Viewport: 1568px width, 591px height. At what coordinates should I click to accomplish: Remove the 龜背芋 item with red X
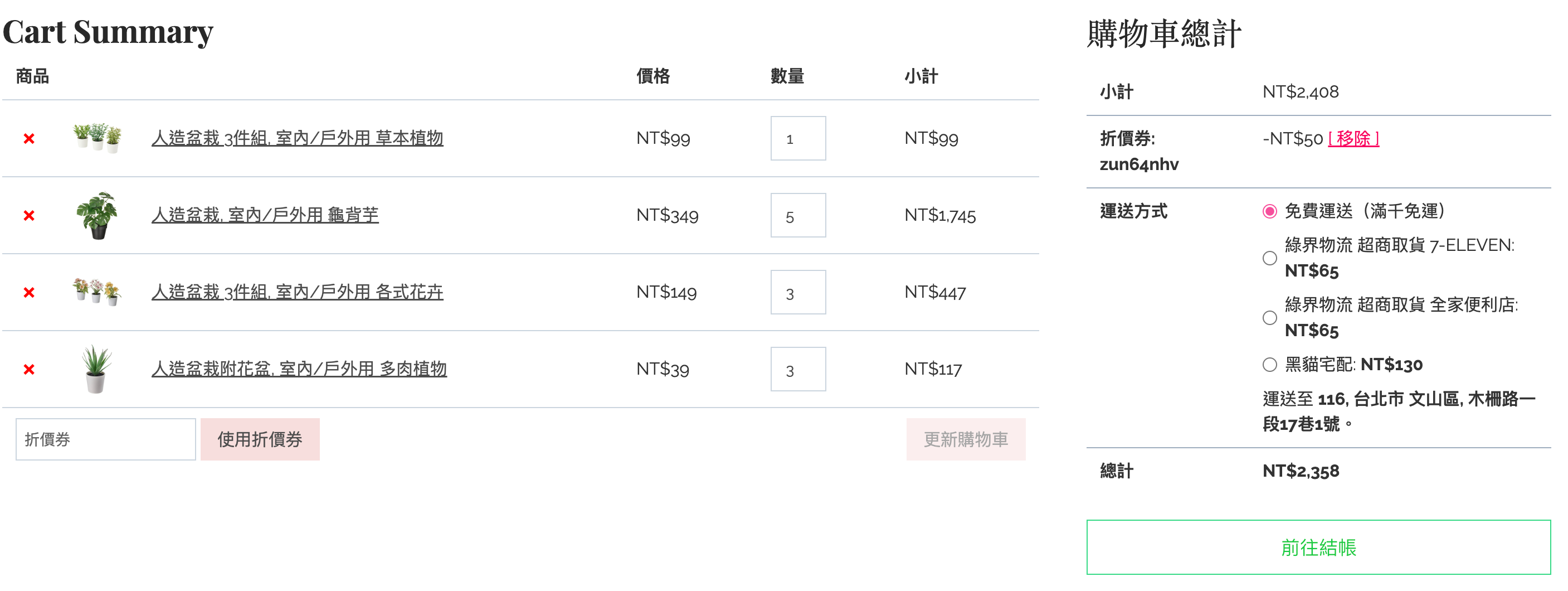point(28,216)
